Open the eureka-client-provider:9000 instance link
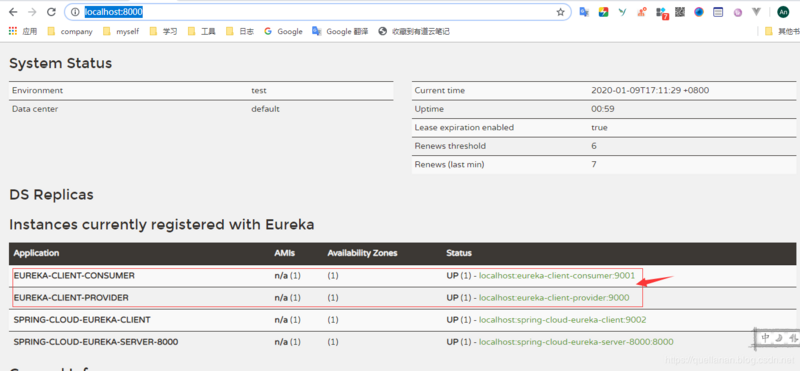 click(x=554, y=298)
